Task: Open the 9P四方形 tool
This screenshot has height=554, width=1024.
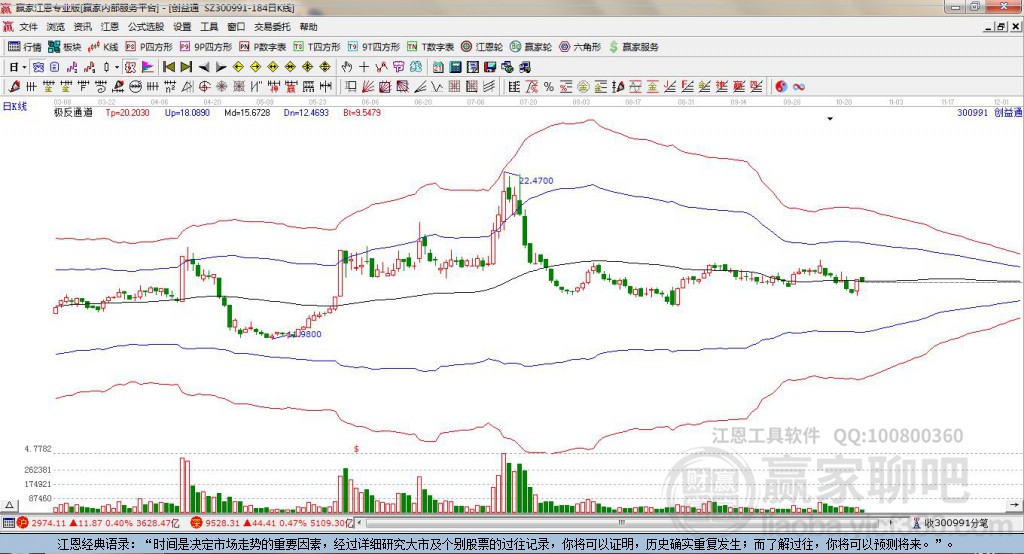Action: coord(206,47)
